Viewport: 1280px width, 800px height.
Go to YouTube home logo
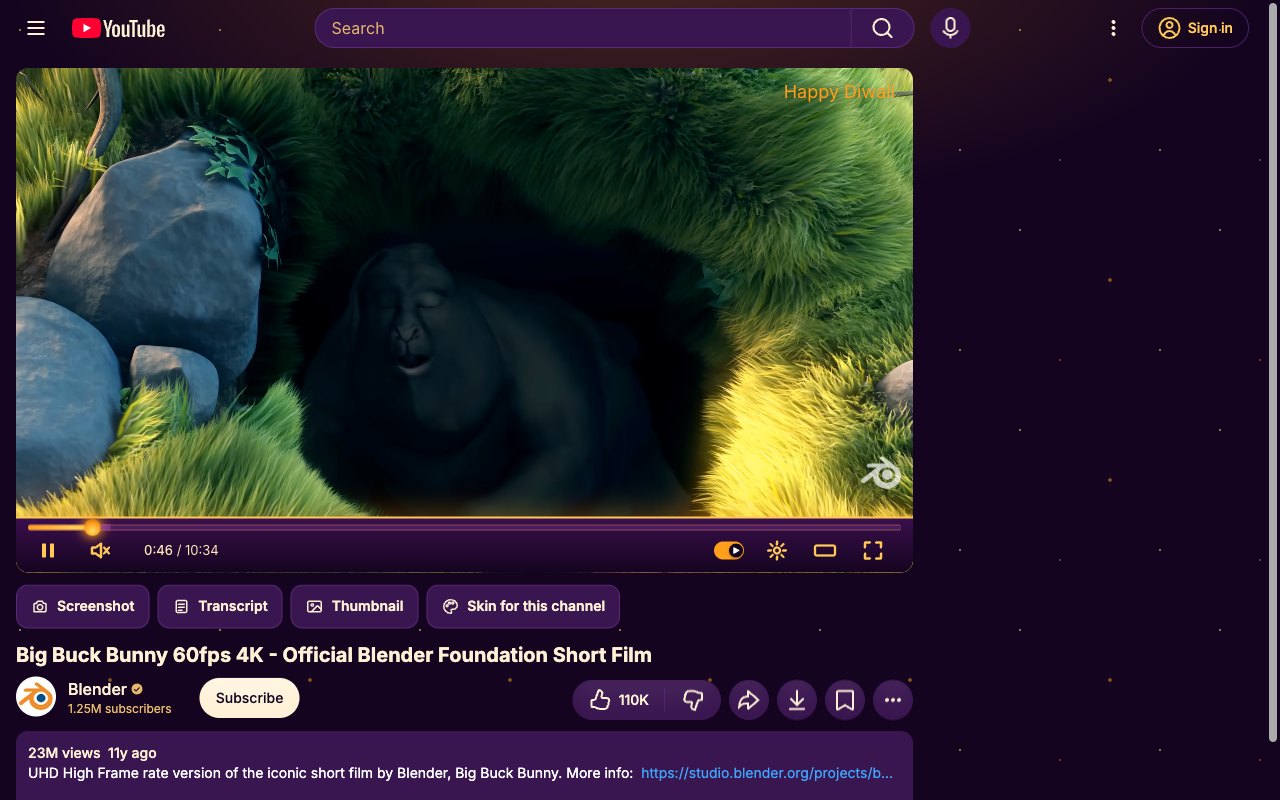(x=119, y=28)
